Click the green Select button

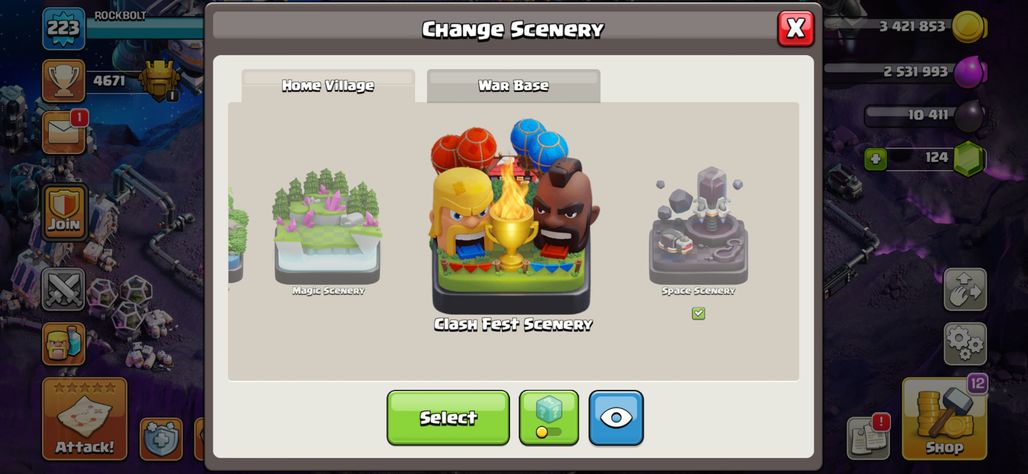coord(448,418)
